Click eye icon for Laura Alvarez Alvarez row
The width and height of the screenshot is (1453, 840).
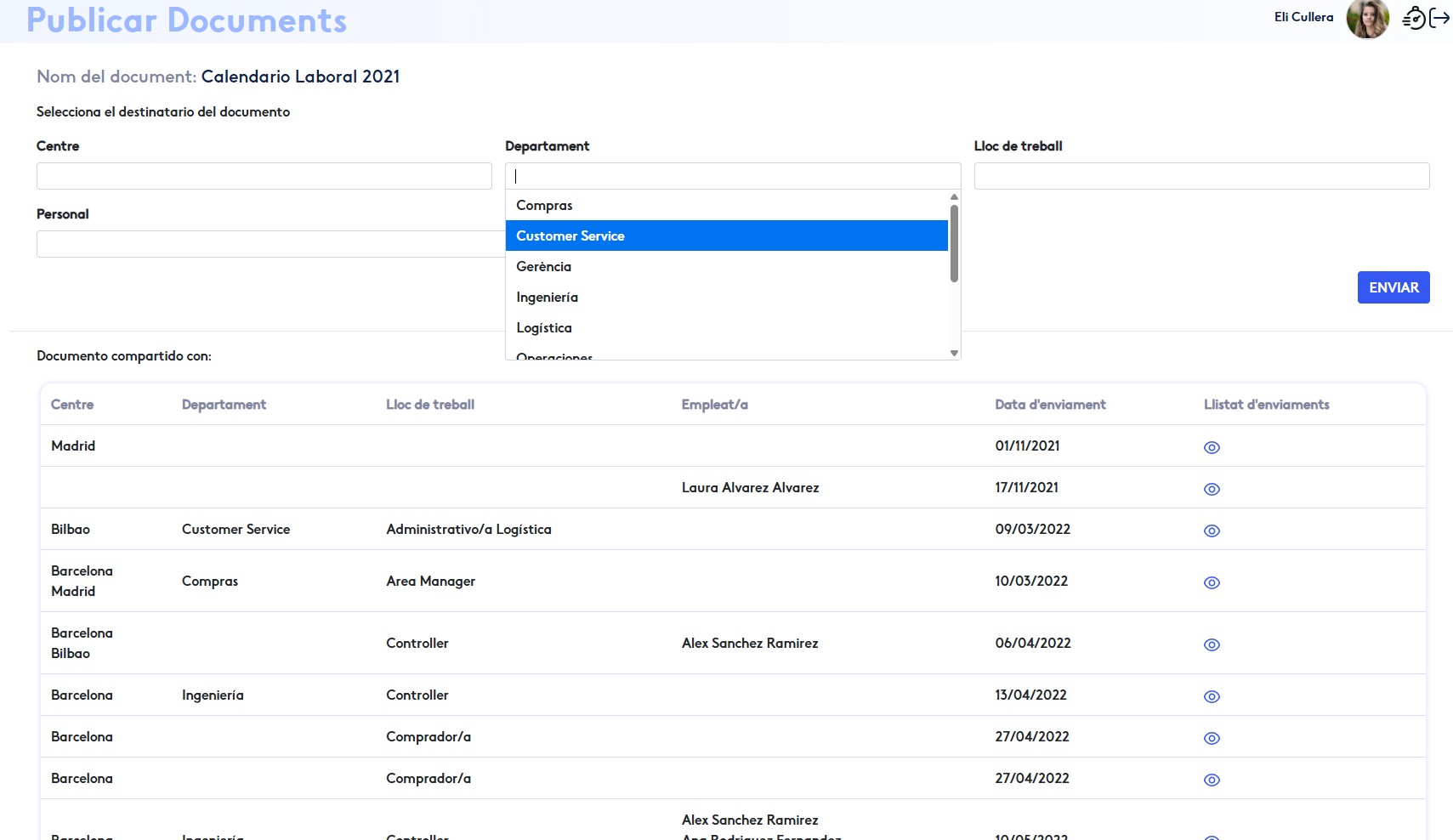[1212, 489]
